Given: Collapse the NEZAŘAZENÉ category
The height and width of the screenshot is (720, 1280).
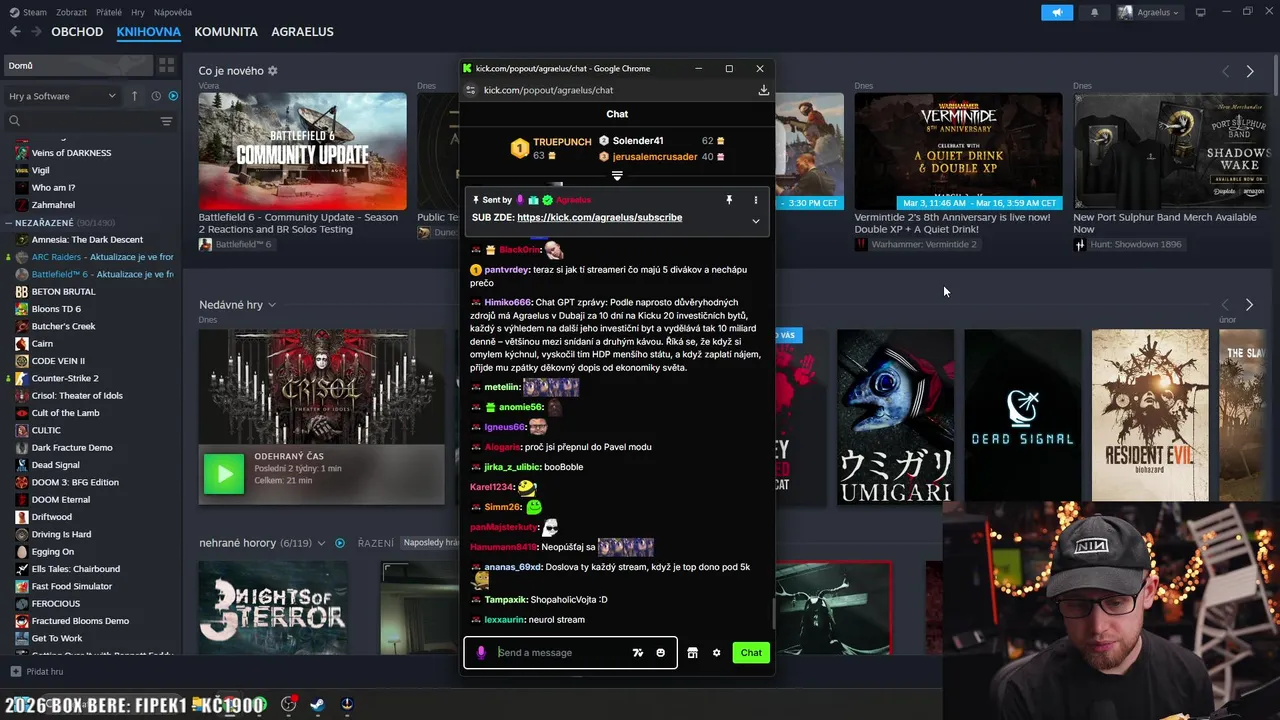Looking at the screenshot, I should (8, 222).
